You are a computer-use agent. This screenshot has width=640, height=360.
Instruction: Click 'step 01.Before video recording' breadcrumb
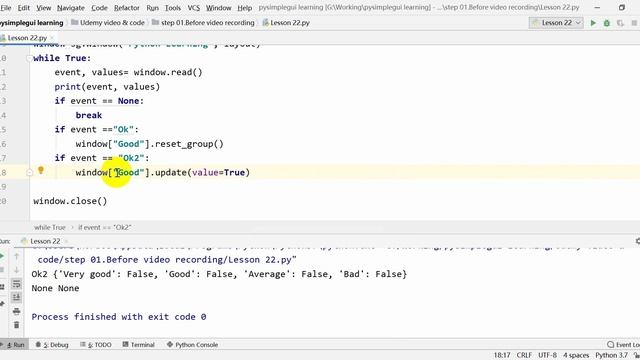point(203,23)
